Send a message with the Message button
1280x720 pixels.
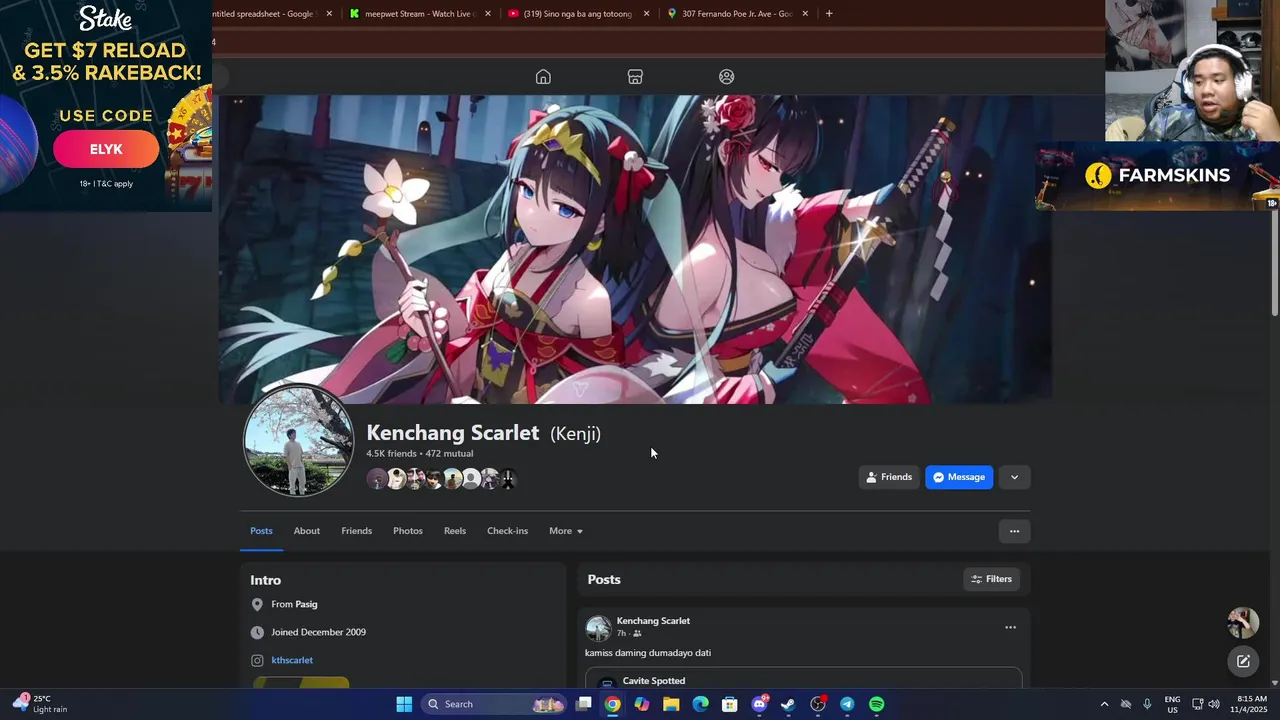[959, 477]
